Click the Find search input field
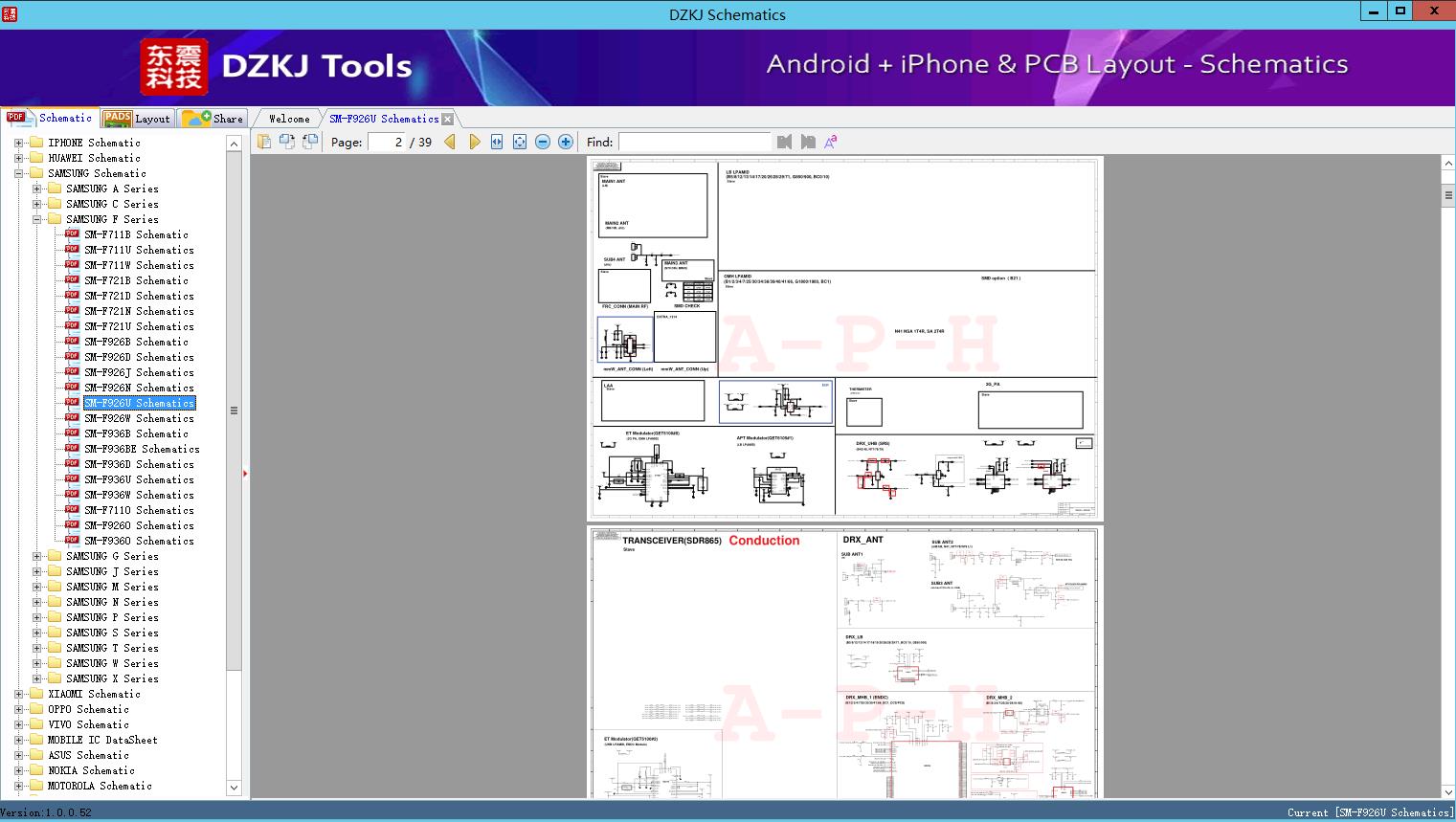Viewport: 1456px width, 822px height. tap(694, 142)
